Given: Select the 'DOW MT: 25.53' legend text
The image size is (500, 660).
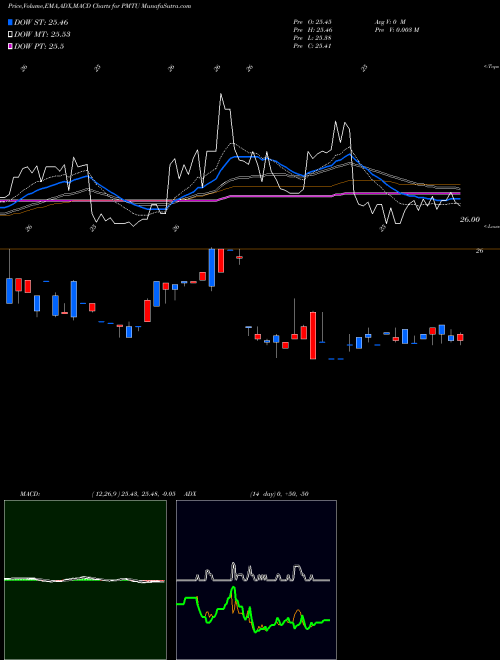Looking at the screenshot, I should point(42,35).
